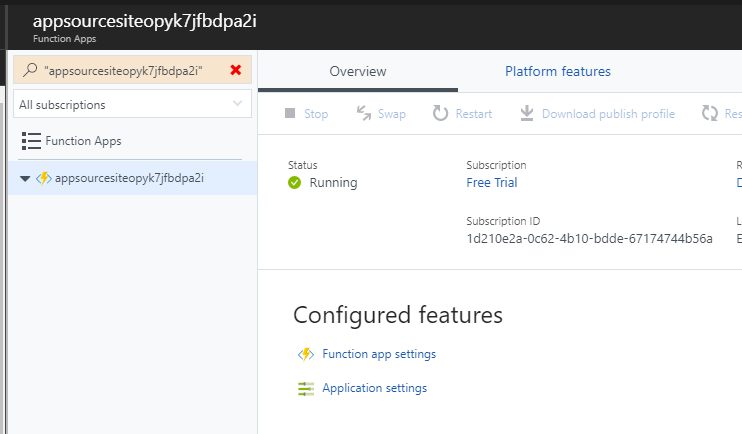742x434 pixels.
Task: Click the lightning bolt function app icon
Action: pos(44,178)
